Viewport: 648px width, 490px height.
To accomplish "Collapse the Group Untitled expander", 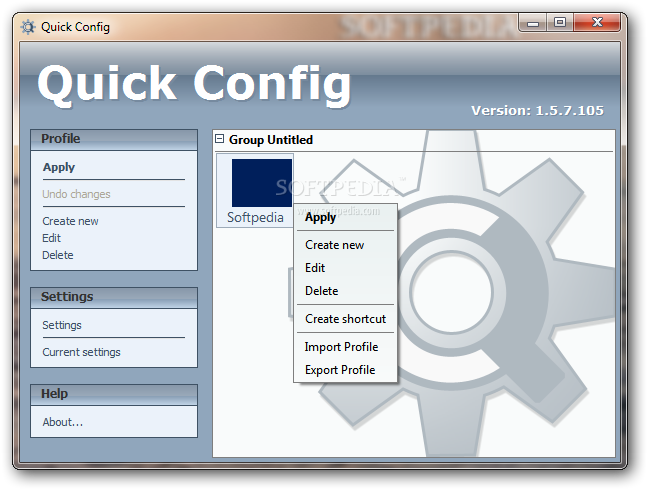I will (220, 139).
